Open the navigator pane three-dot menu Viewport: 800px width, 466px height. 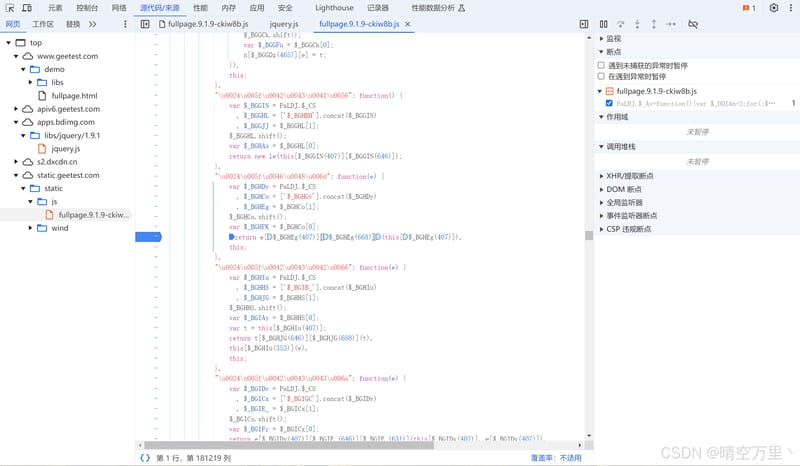coord(125,24)
